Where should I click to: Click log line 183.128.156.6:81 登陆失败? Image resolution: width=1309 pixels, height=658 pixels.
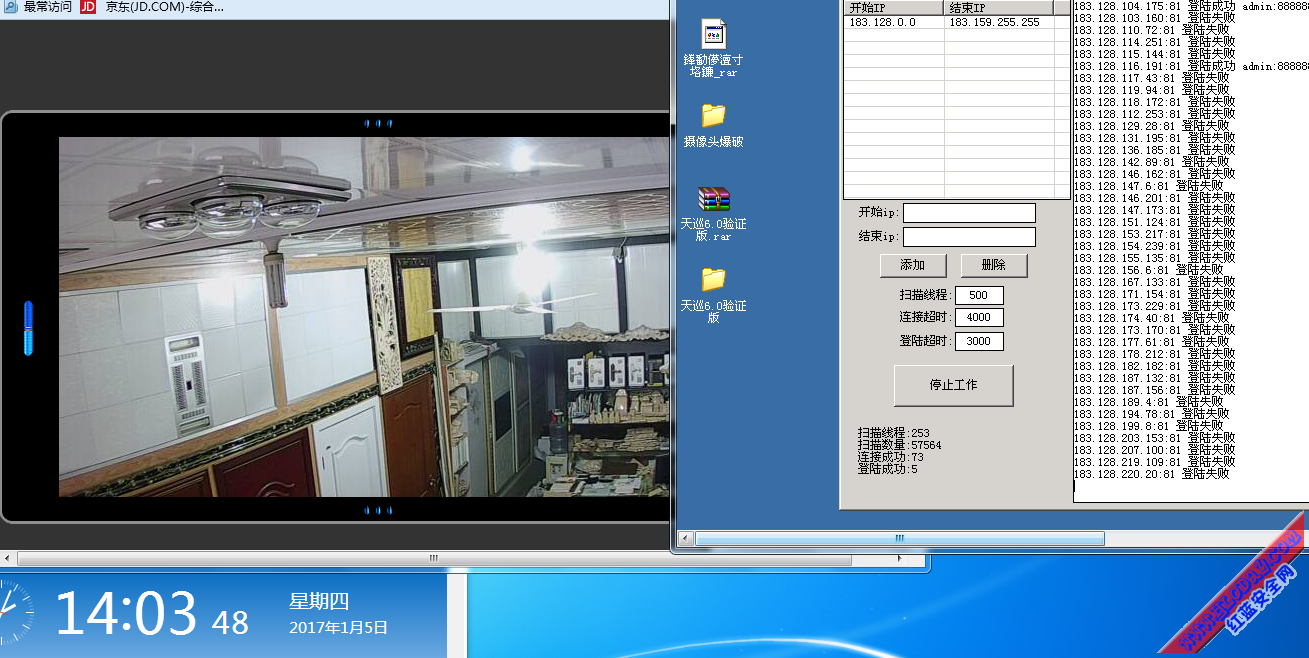click(1149, 270)
